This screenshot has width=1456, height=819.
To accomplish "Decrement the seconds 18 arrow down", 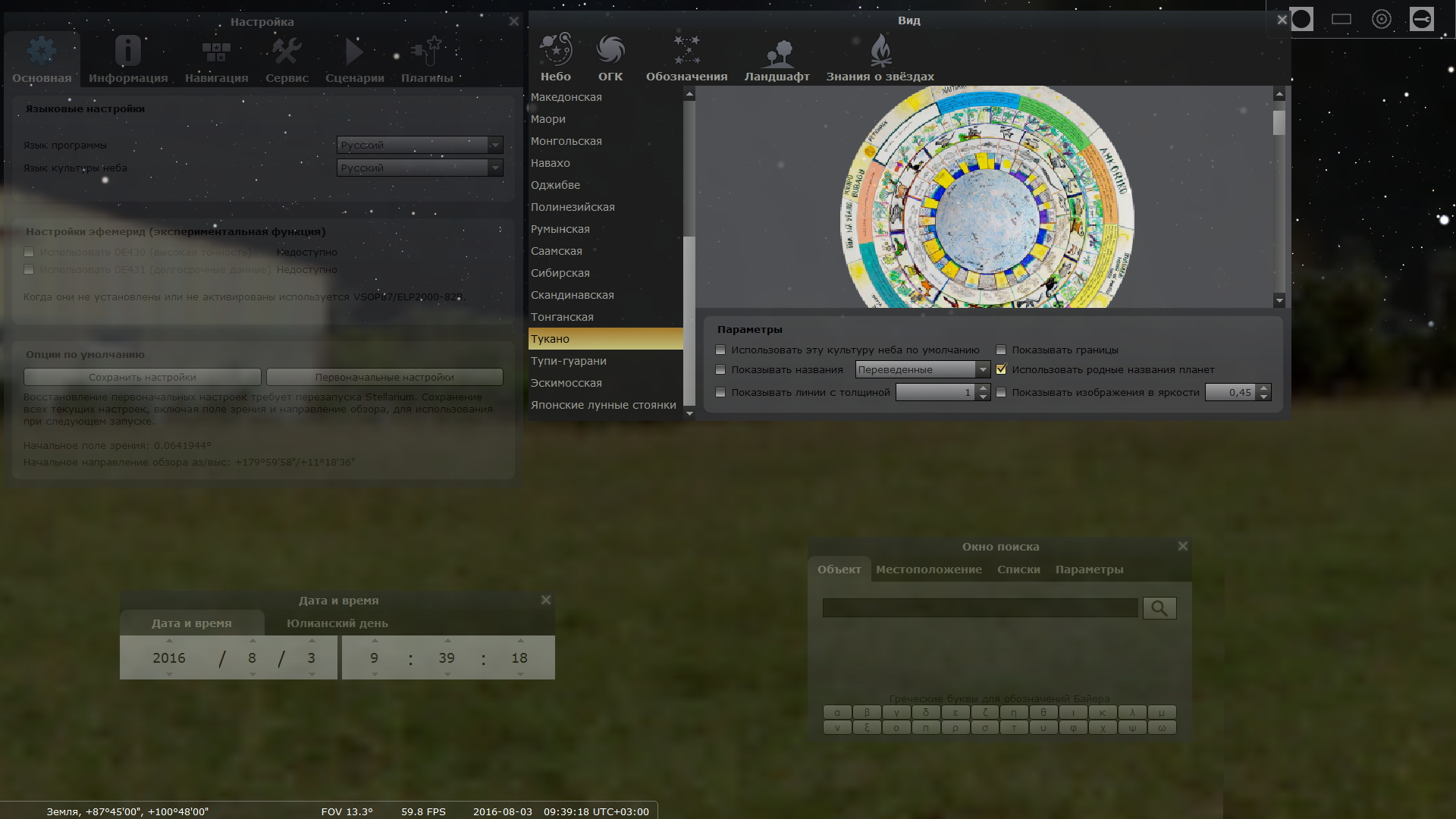I will (x=520, y=674).
